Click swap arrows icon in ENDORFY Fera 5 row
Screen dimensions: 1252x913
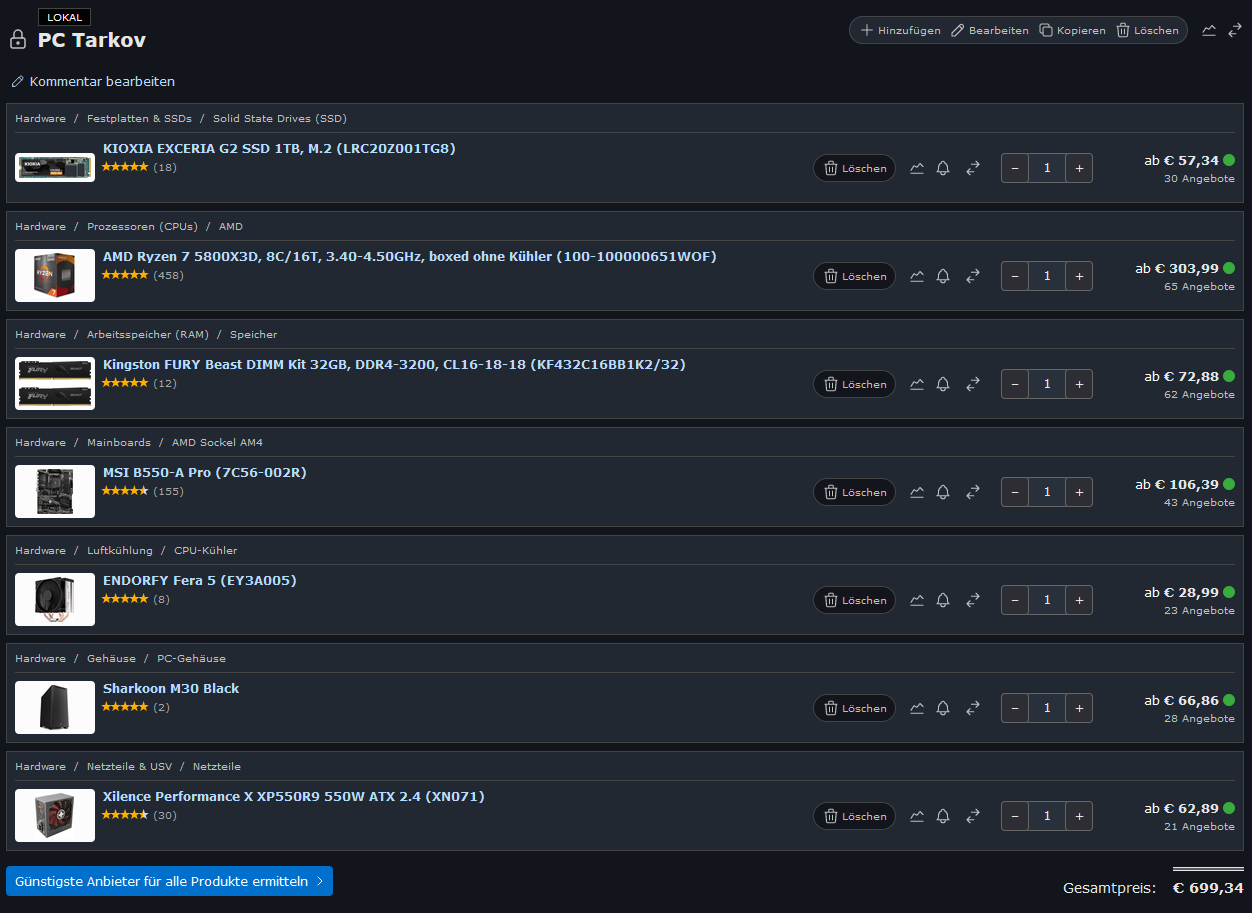click(973, 600)
